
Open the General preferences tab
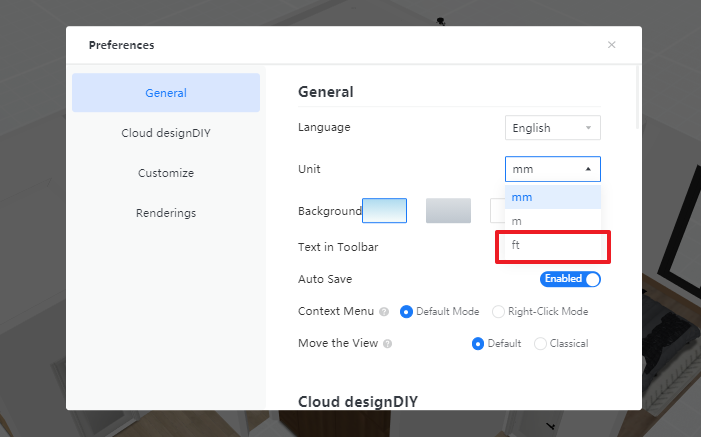tap(166, 93)
